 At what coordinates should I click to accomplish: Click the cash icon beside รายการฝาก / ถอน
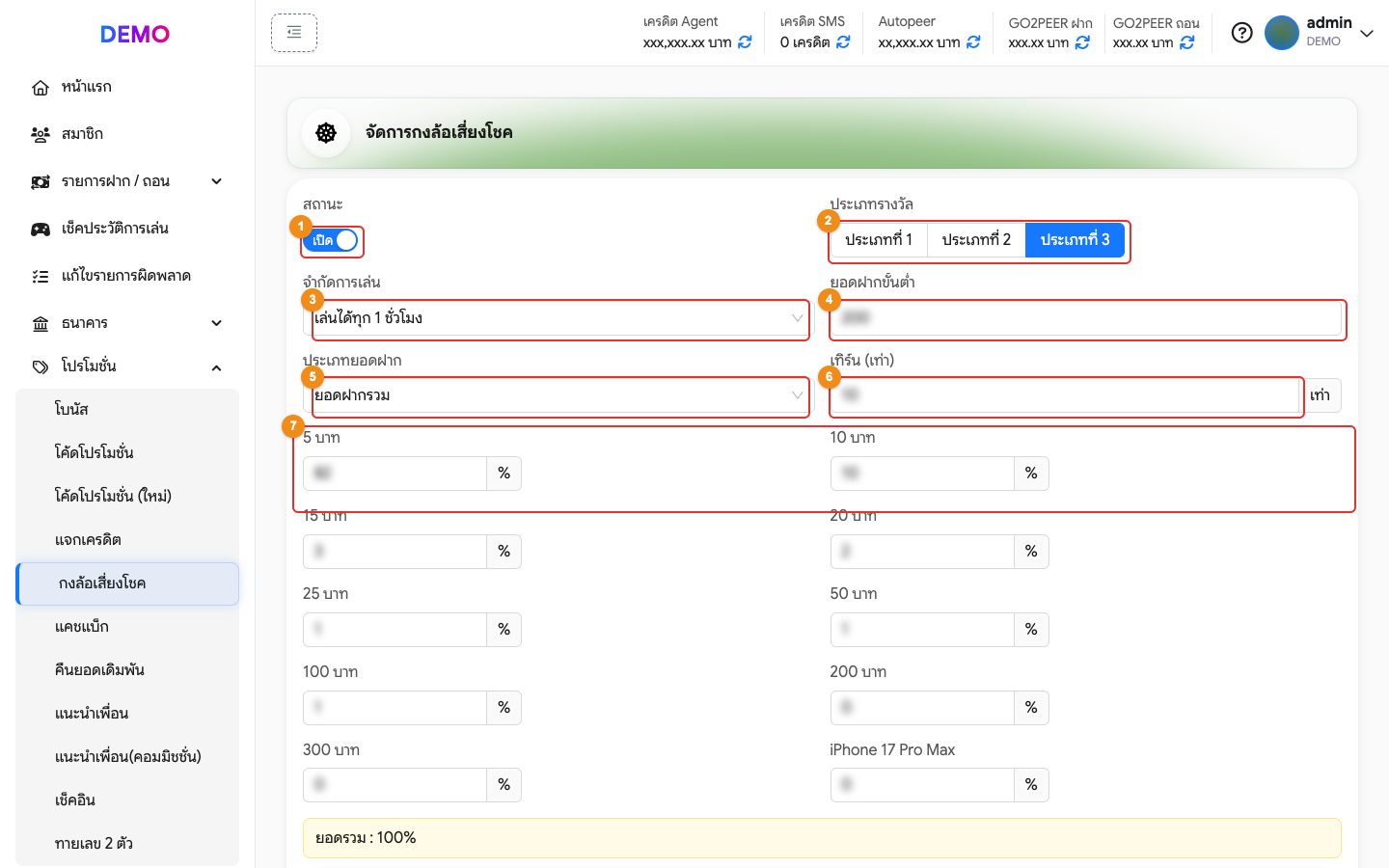click(41, 182)
